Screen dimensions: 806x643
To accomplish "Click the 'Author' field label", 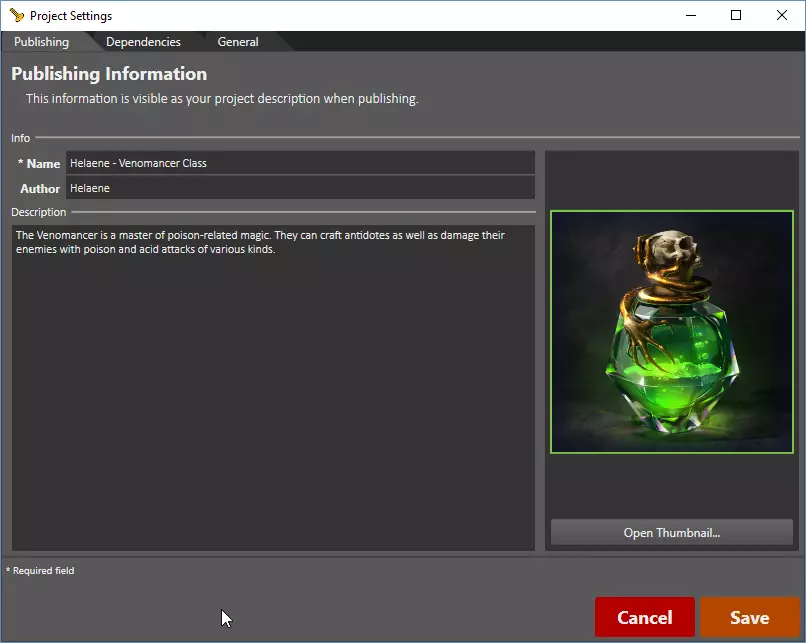I will pyautogui.click(x=40, y=189).
